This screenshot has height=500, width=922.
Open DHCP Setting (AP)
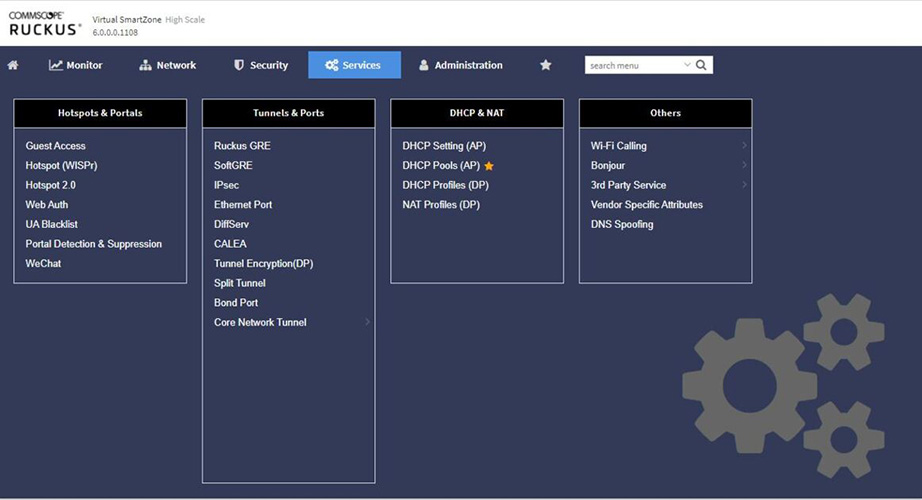(x=444, y=146)
